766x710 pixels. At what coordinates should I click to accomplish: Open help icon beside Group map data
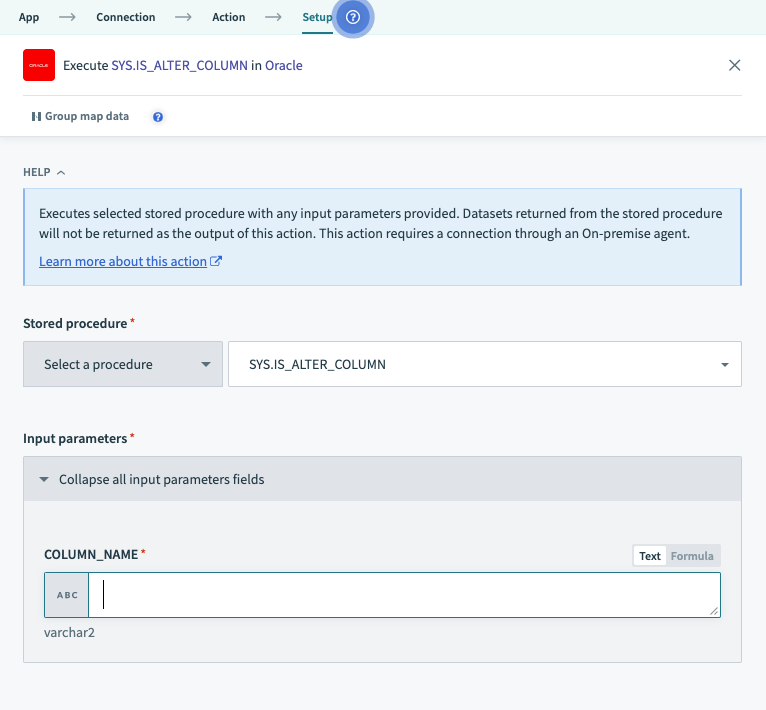[158, 117]
